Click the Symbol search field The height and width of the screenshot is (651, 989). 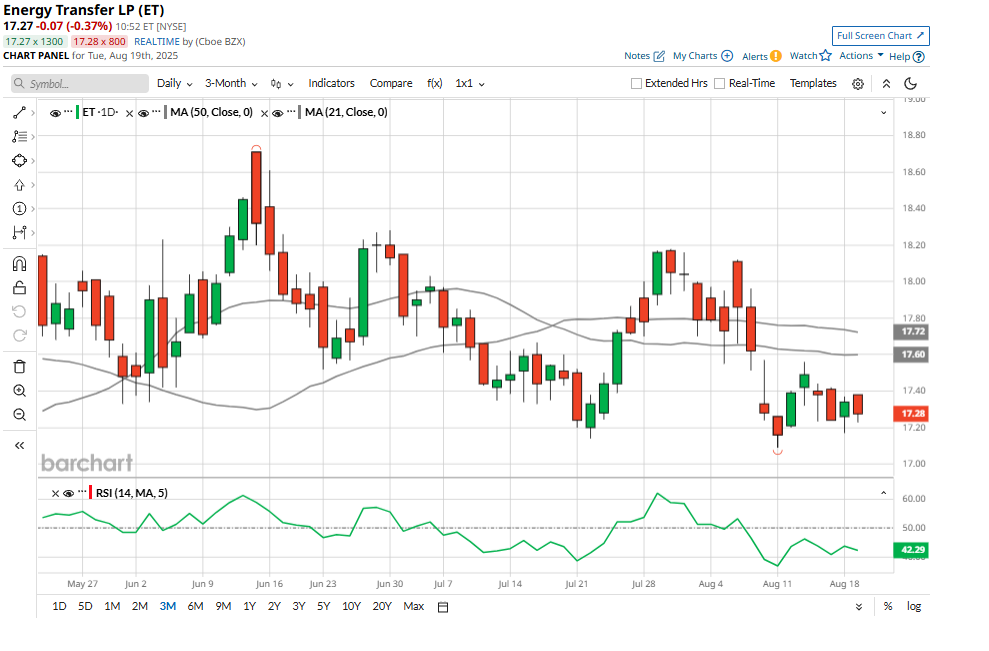(80, 84)
